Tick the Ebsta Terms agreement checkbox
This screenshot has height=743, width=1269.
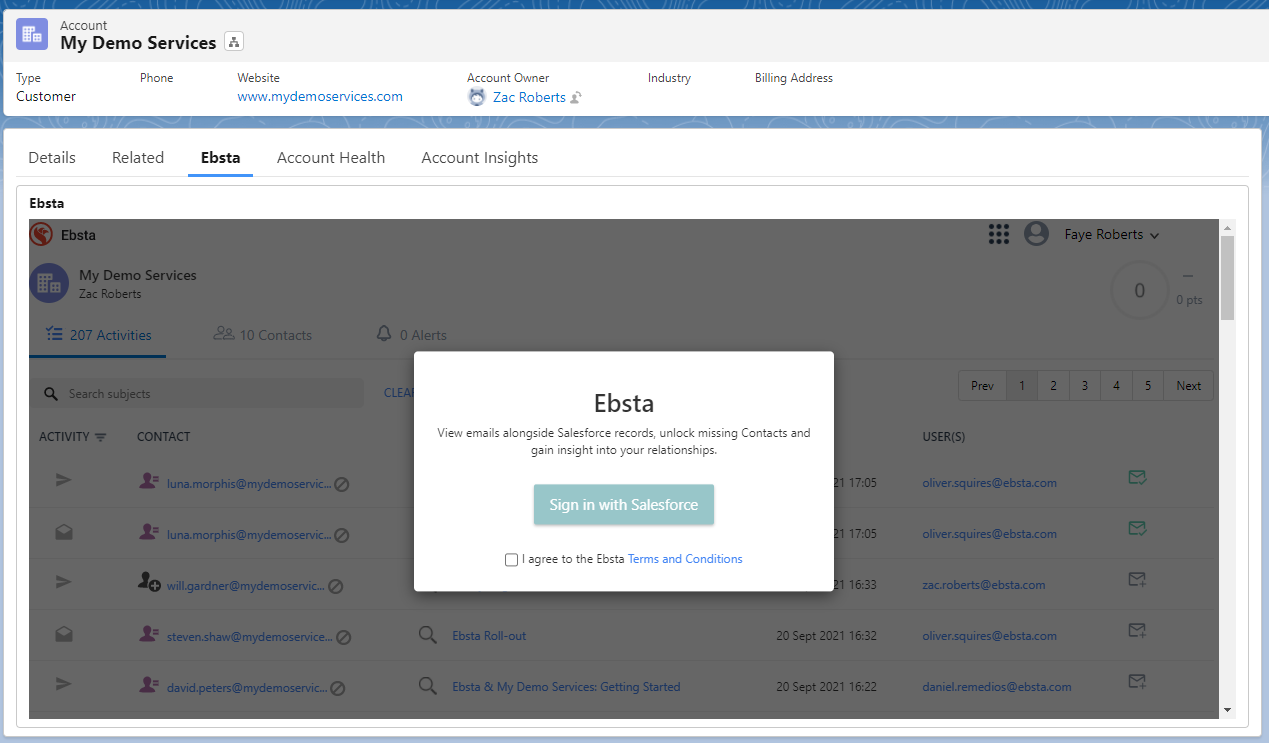512,560
